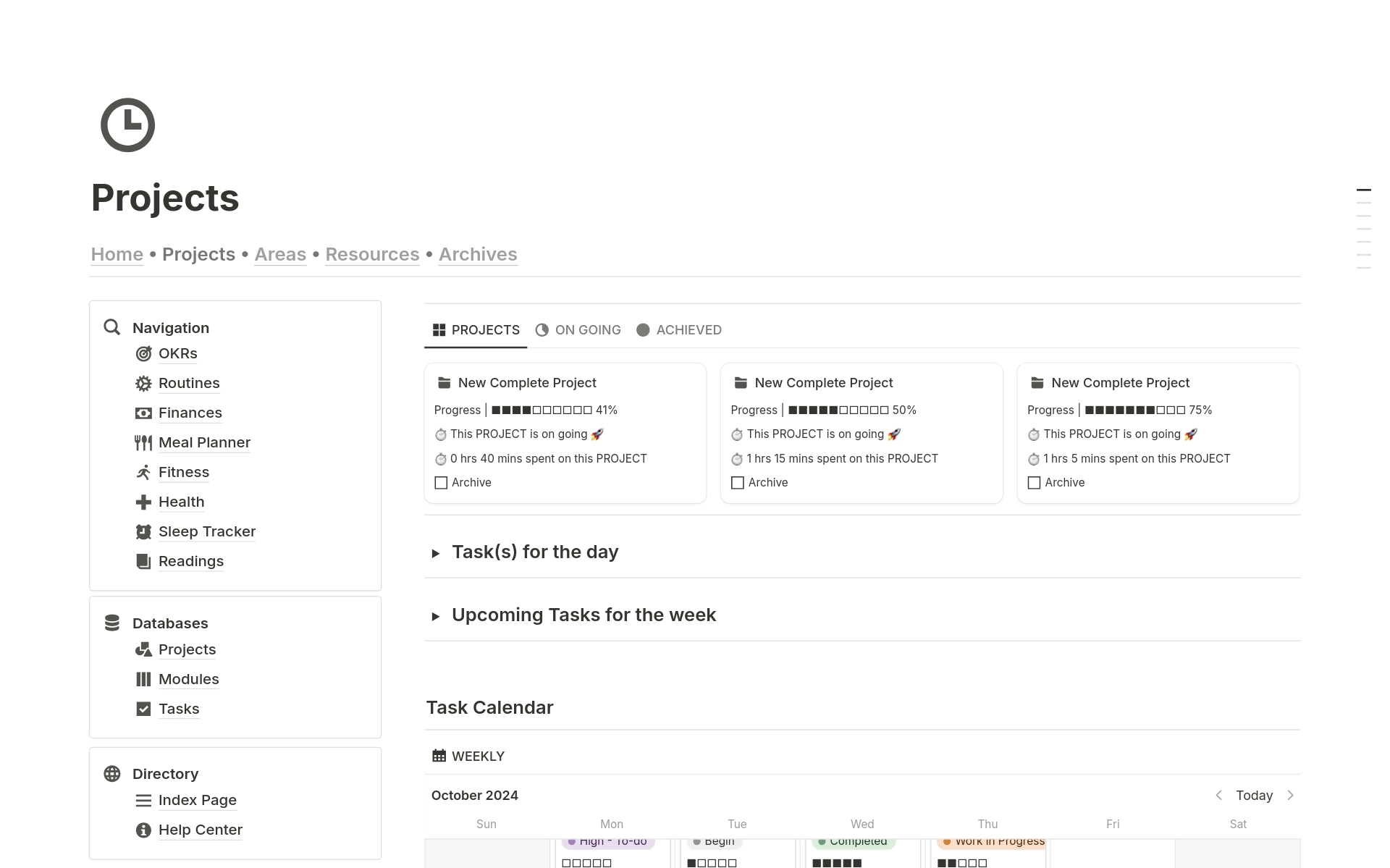1390x868 pixels.
Task: Open the Meal Planner page link
Action: [204, 442]
